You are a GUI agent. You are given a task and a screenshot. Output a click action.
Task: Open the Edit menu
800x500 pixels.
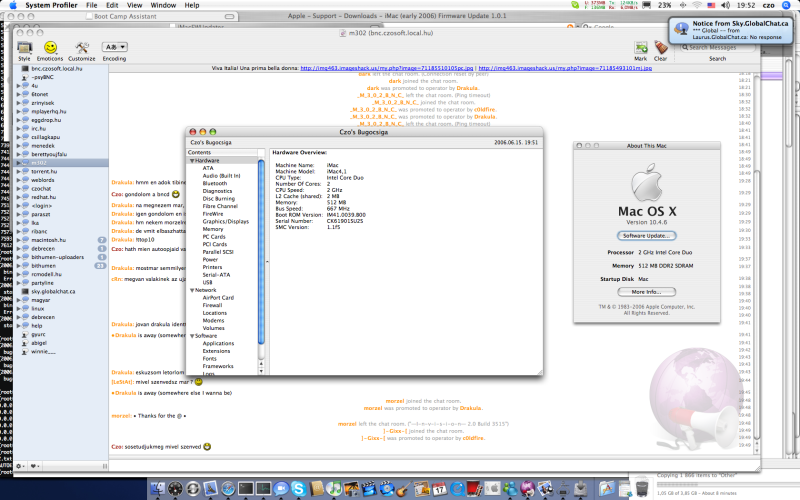click(112, 5)
